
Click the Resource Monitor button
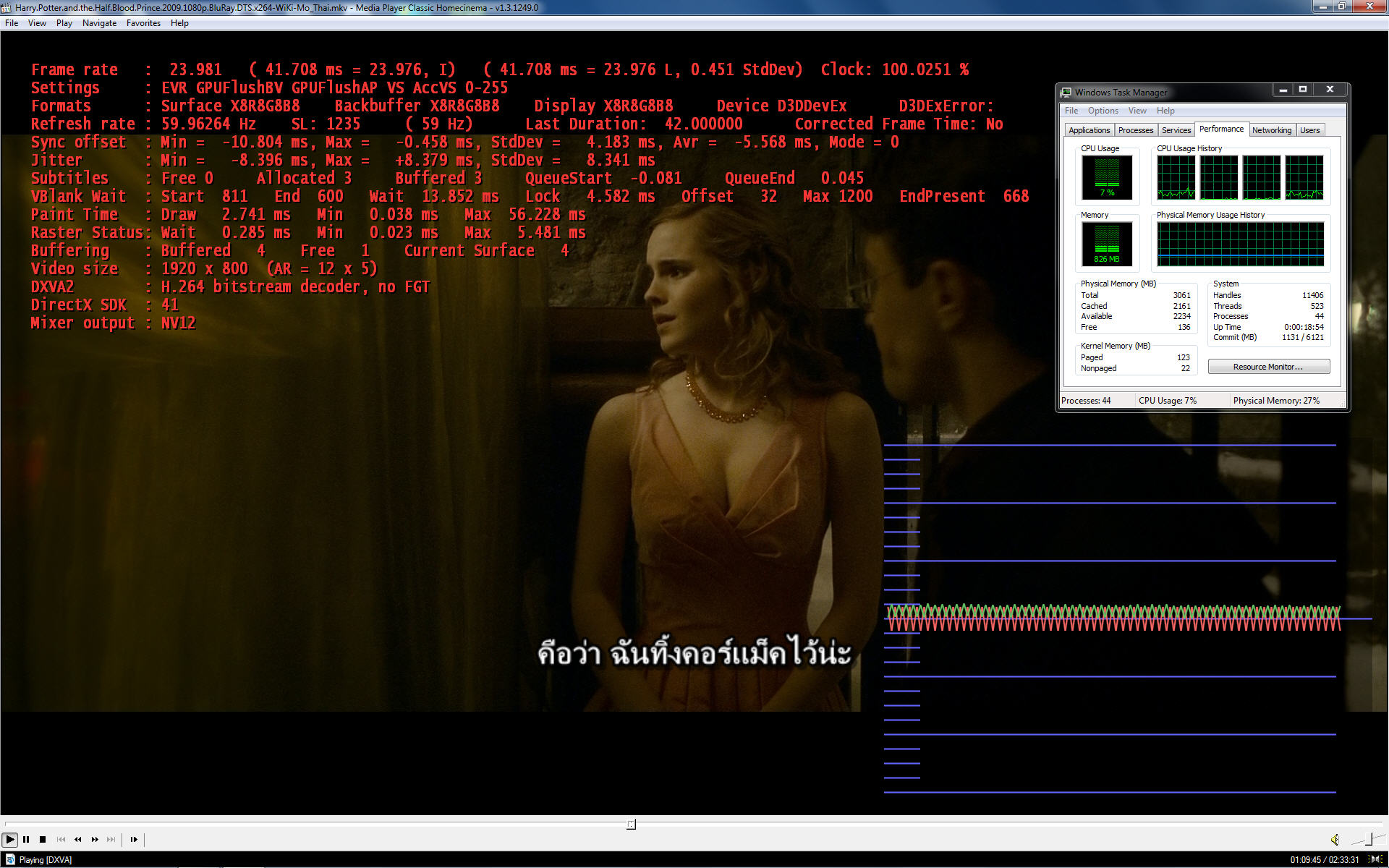(1268, 367)
